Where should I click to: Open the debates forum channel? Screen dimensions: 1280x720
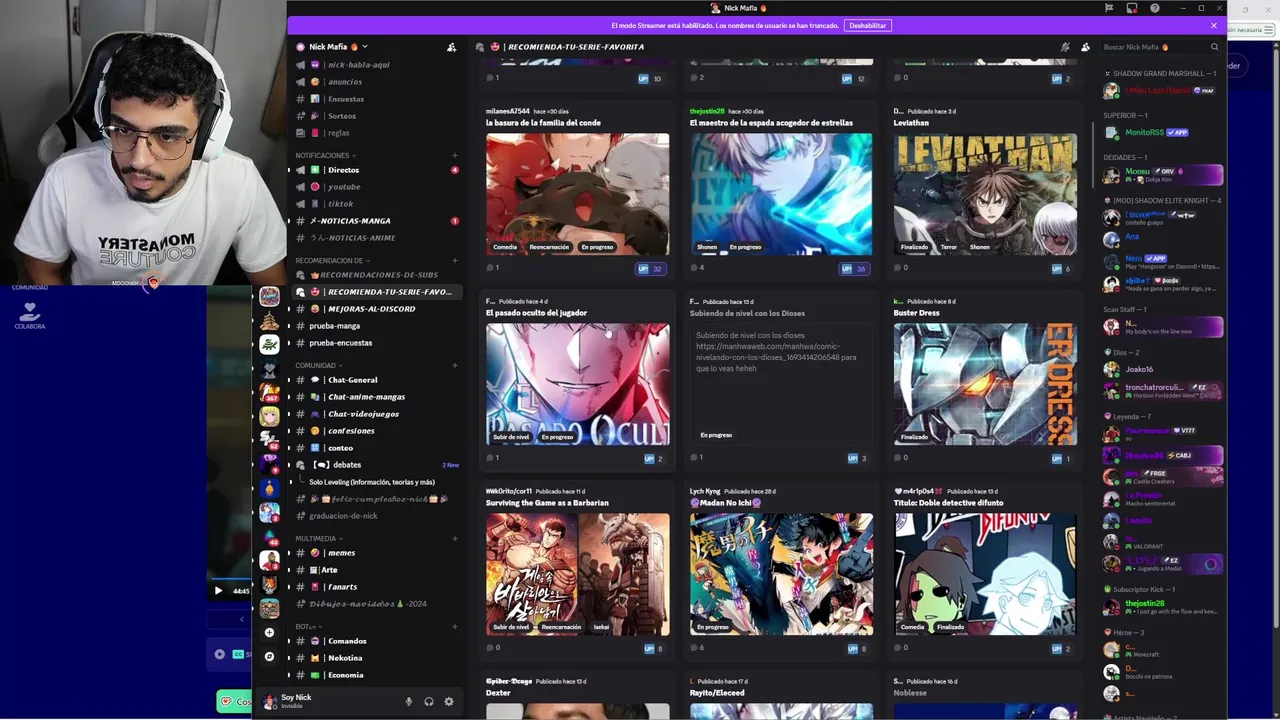375,465
